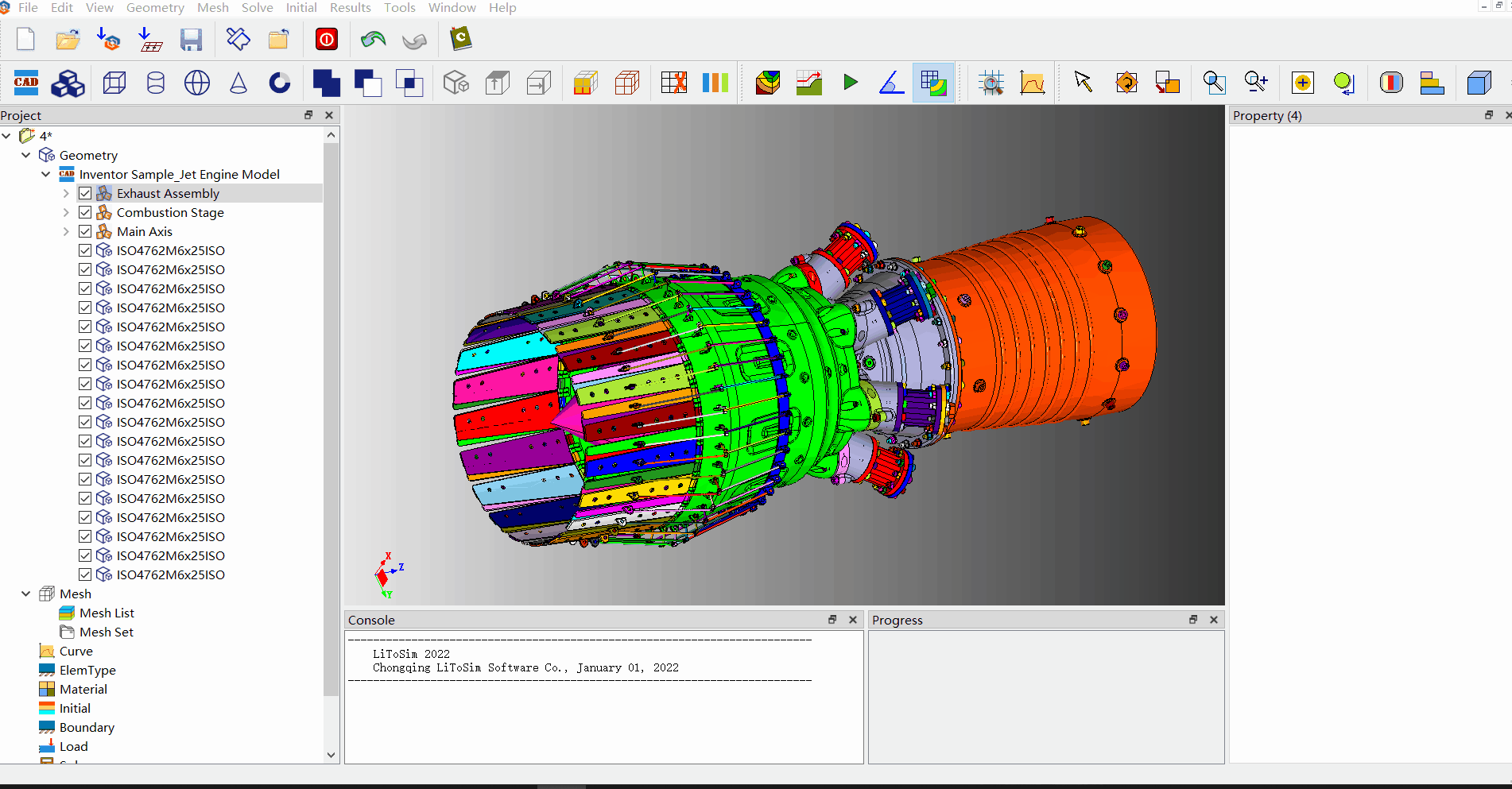Open the Results menu

351,7
